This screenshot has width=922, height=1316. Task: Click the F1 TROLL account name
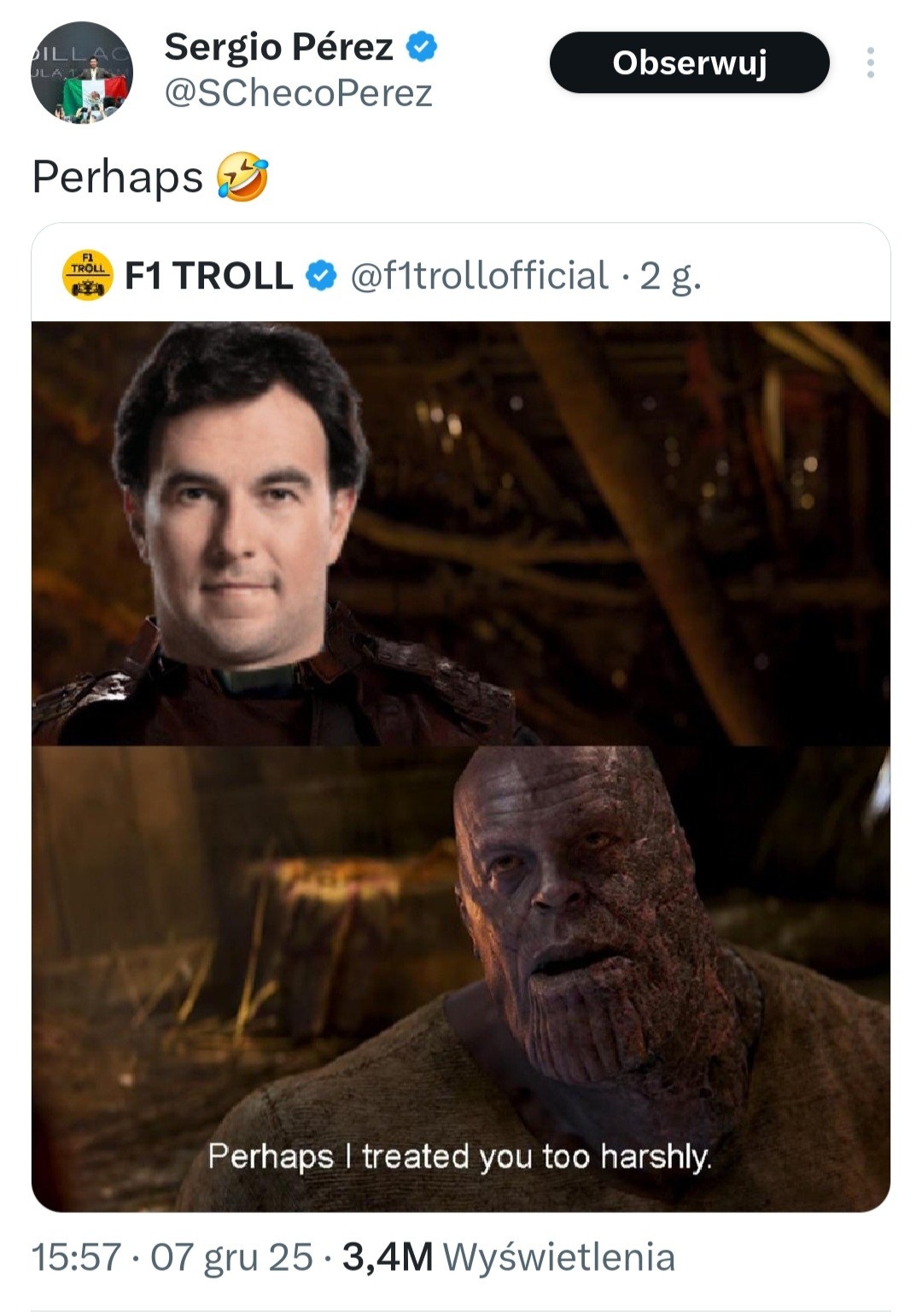click(x=209, y=276)
